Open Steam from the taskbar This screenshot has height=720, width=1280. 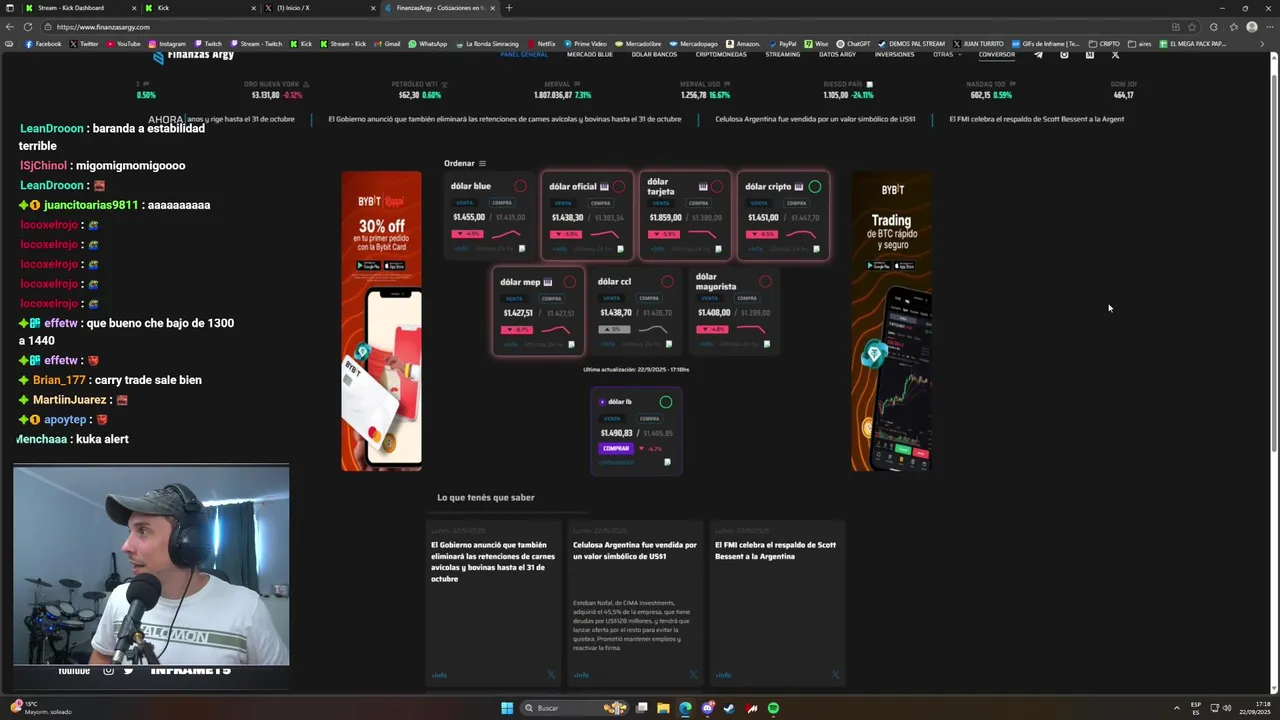(729, 708)
